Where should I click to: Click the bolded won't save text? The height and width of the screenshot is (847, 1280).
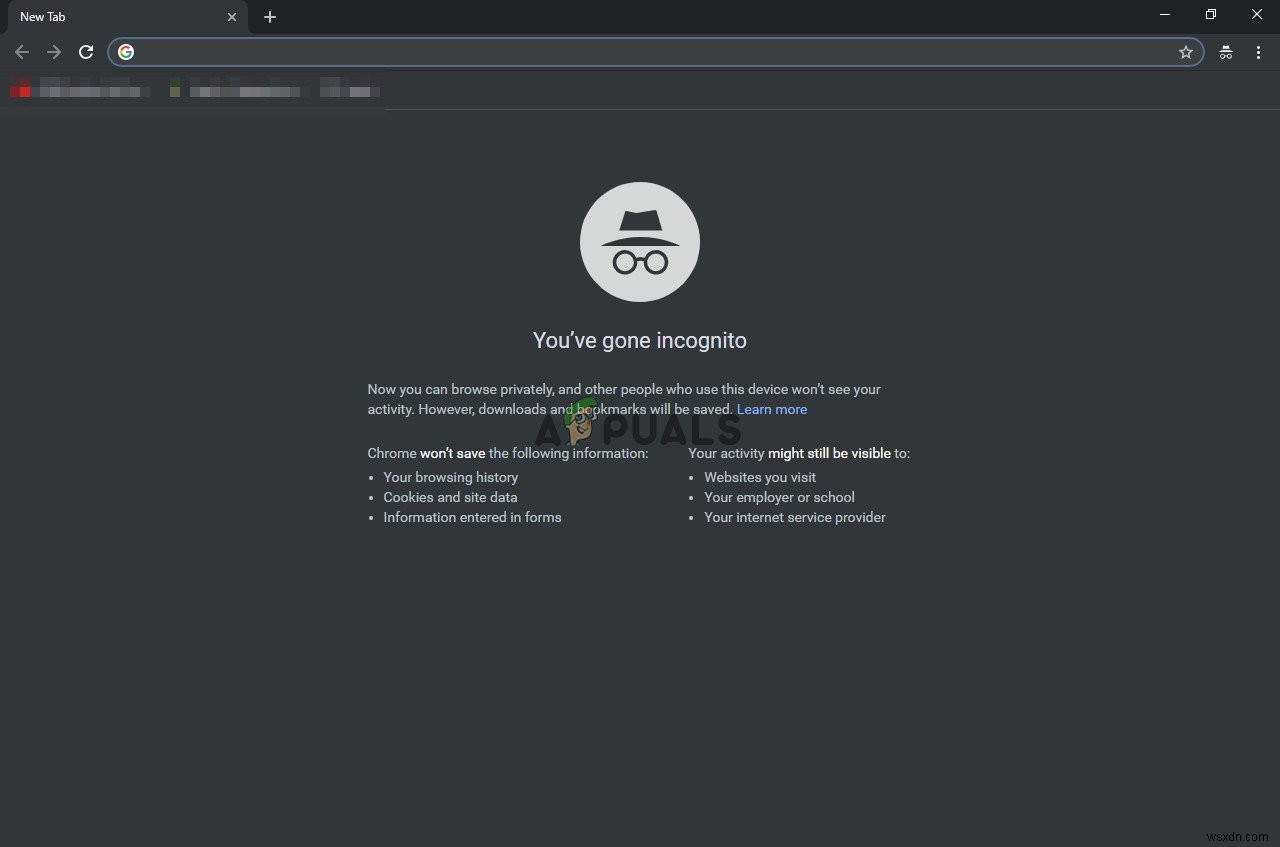point(452,453)
